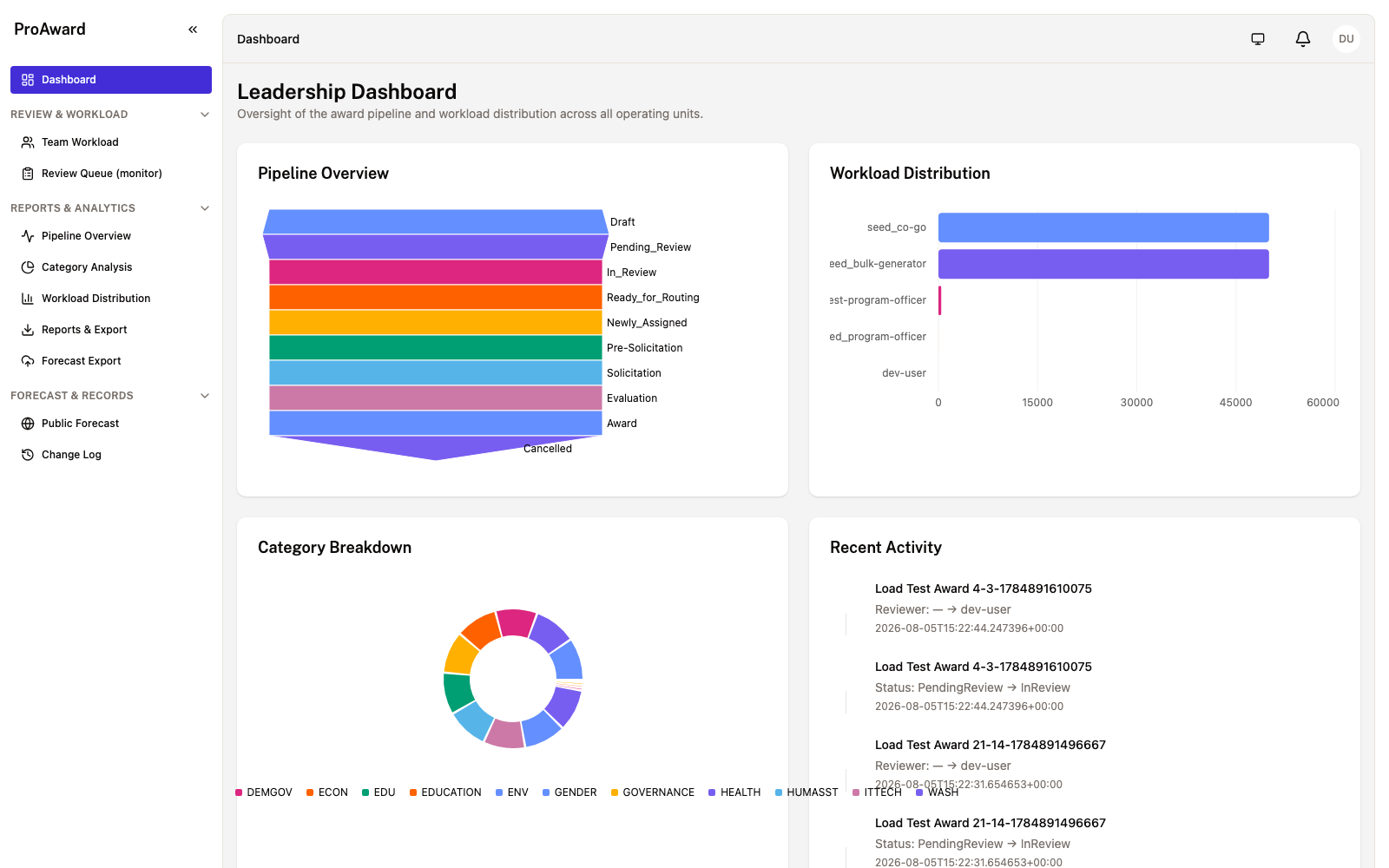Viewport: 1389px width, 868px height.
Task: Click the Team Workload people icon
Action: (28, 142)
